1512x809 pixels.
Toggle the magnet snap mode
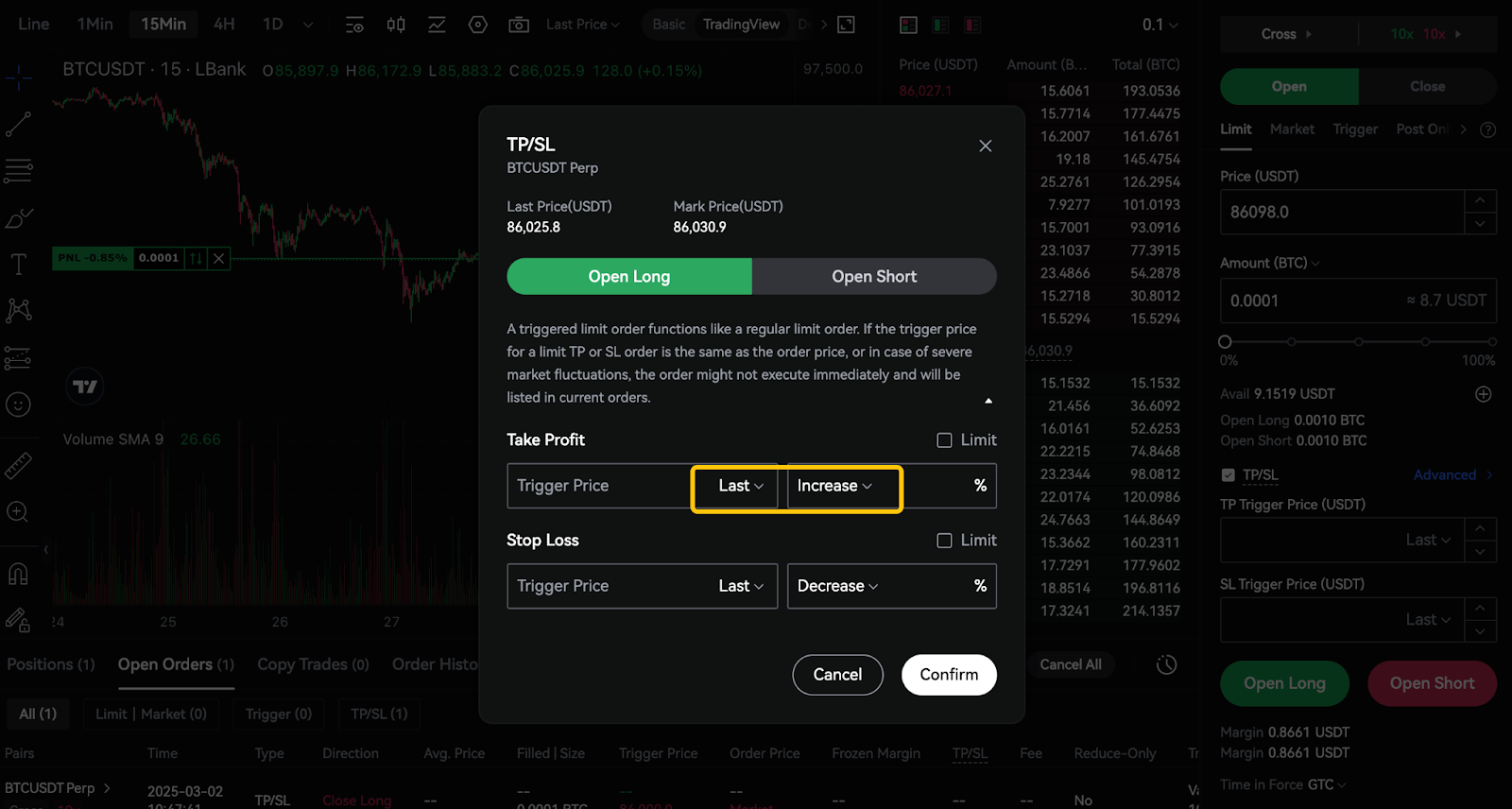click(x=19, y=573)
